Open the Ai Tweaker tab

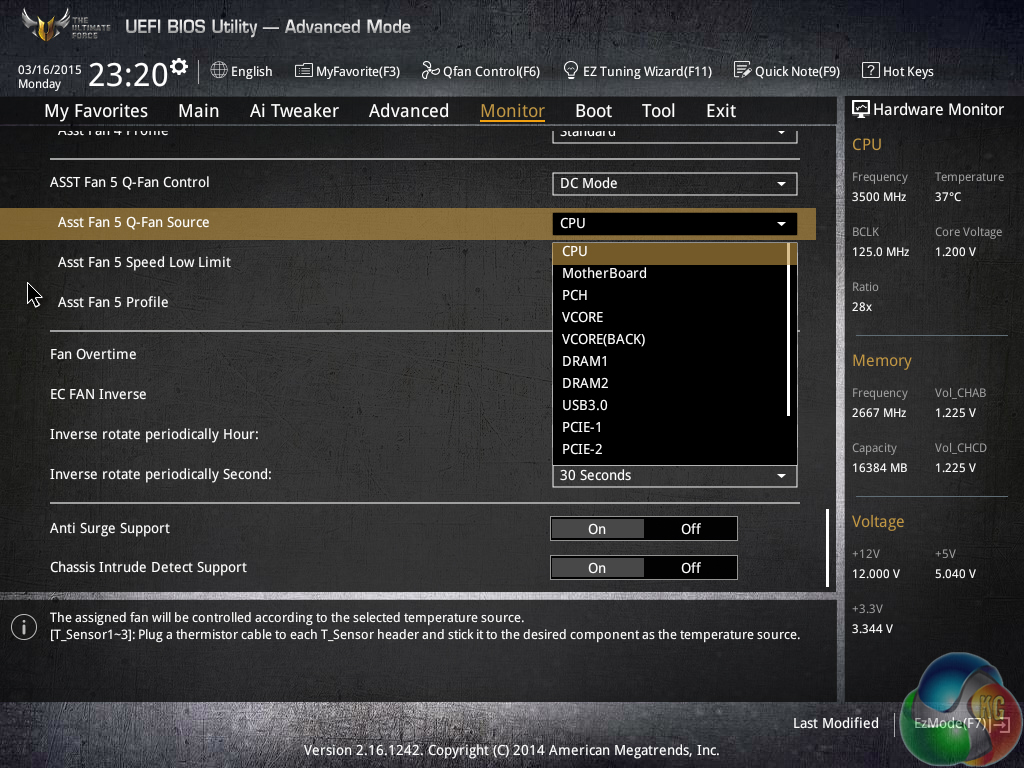pos(294,111)
